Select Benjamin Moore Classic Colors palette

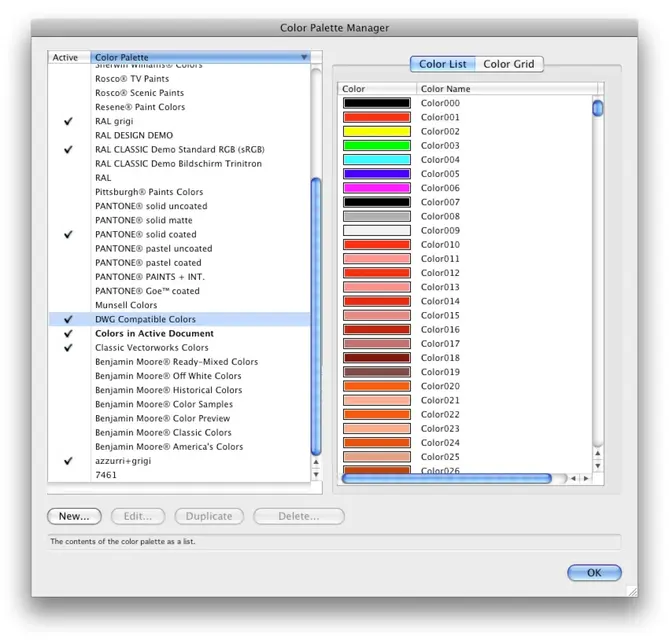pos(163,433)
